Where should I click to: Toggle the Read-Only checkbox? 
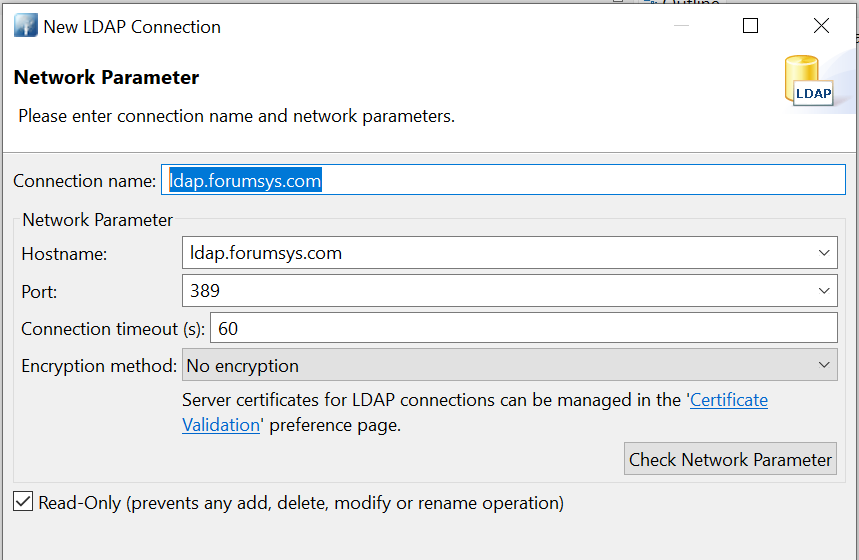(x=23, y=502)
